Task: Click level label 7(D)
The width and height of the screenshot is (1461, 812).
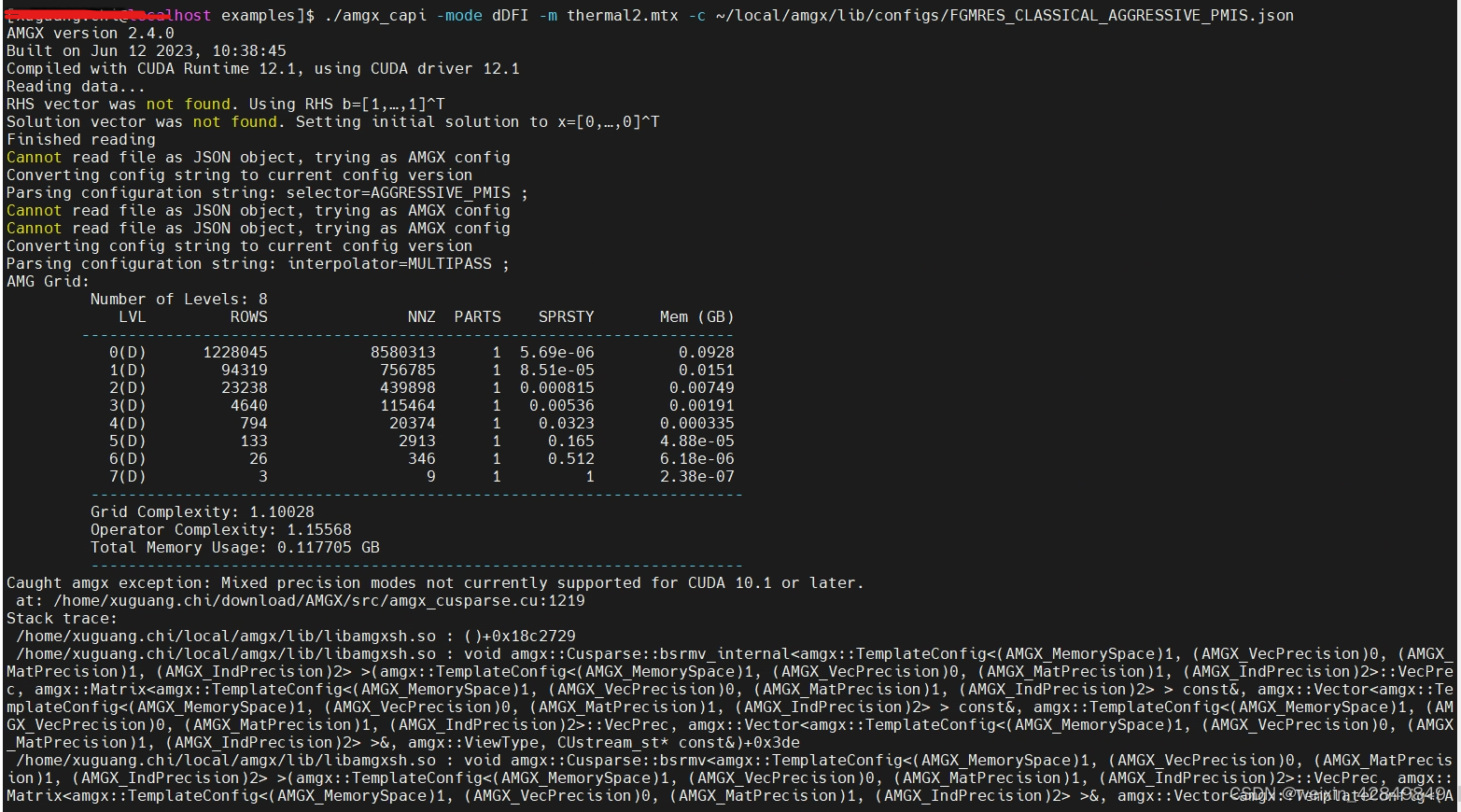Action: pyautogui.click(x=128, y=477)
